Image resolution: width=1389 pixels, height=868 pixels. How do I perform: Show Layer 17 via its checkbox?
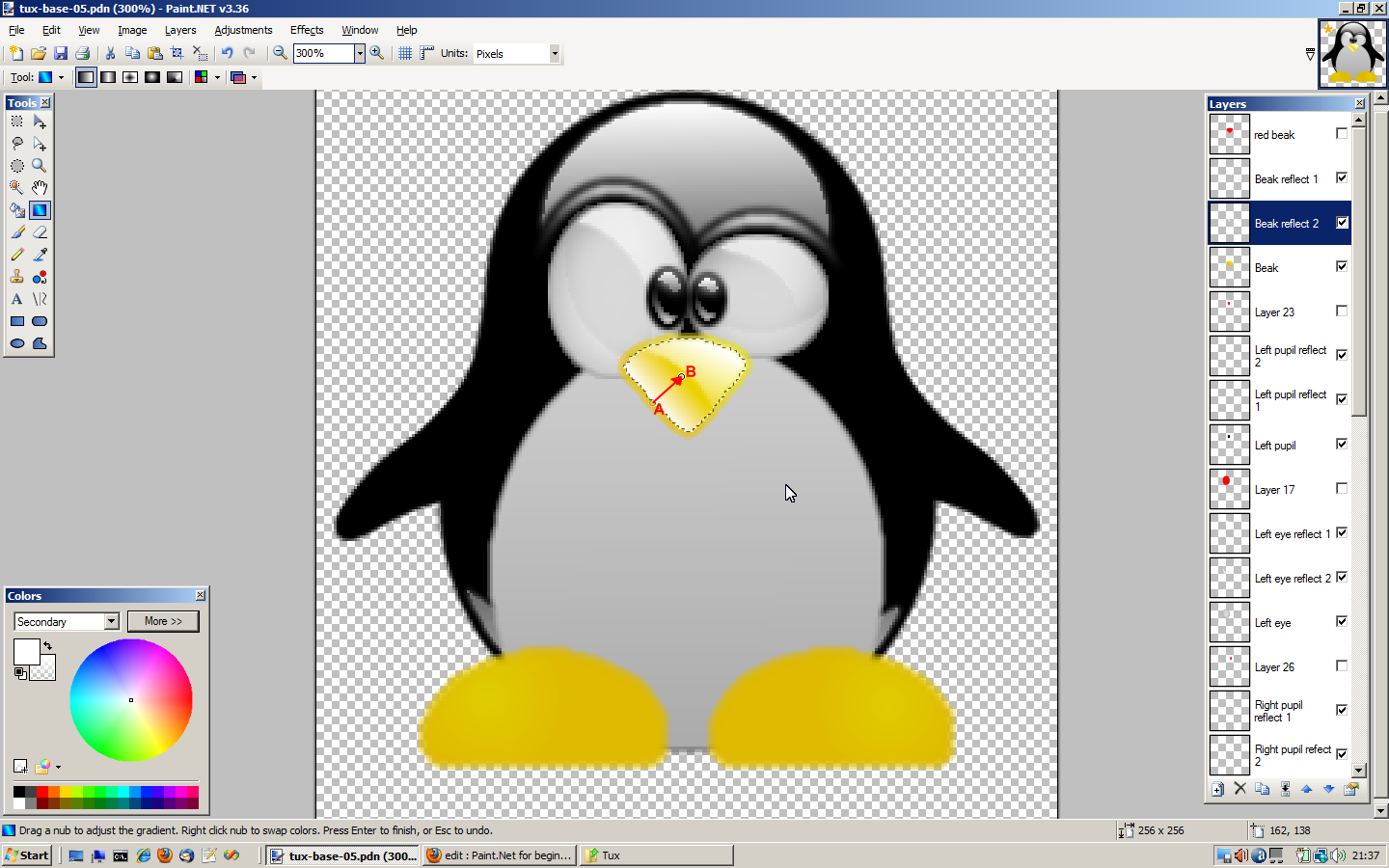tap(1342, 488)
